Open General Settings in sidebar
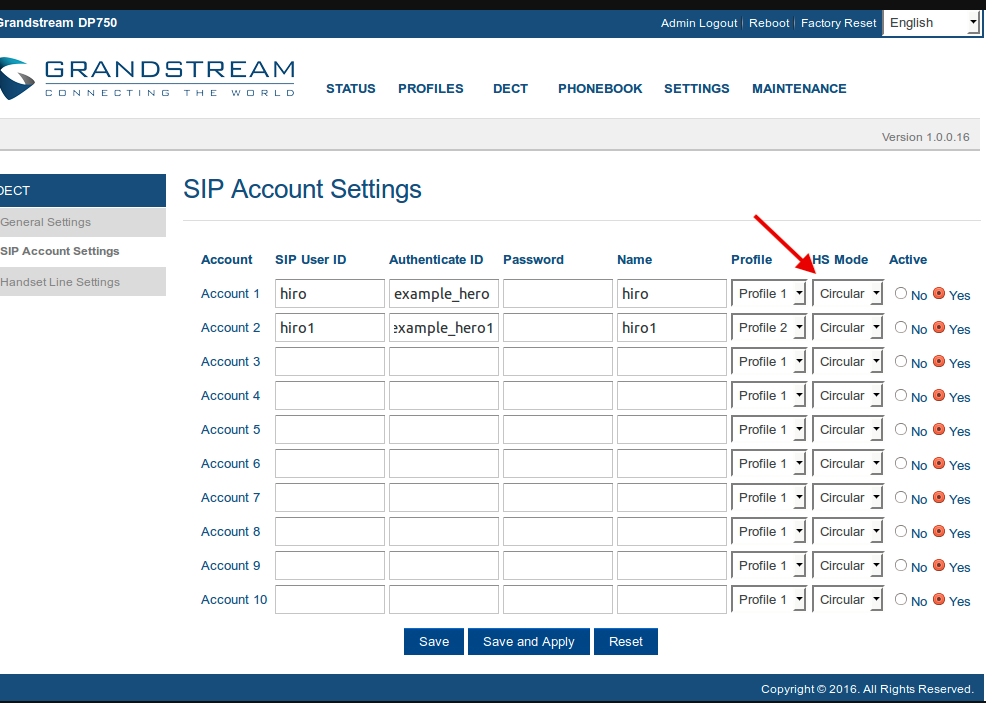The height and width of the screenshot is (703, 986). tap(82, 222)
